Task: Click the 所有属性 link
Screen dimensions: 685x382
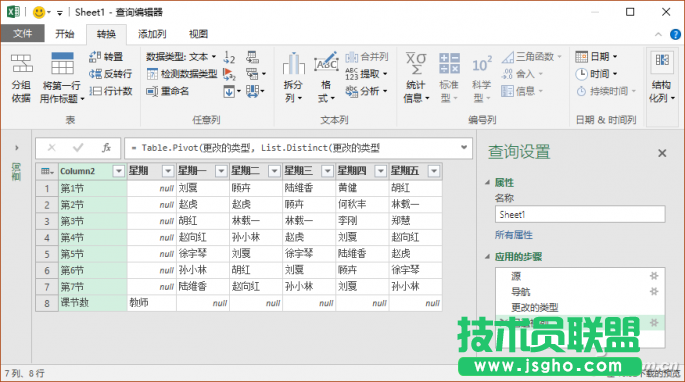Action: click(514, 235)
